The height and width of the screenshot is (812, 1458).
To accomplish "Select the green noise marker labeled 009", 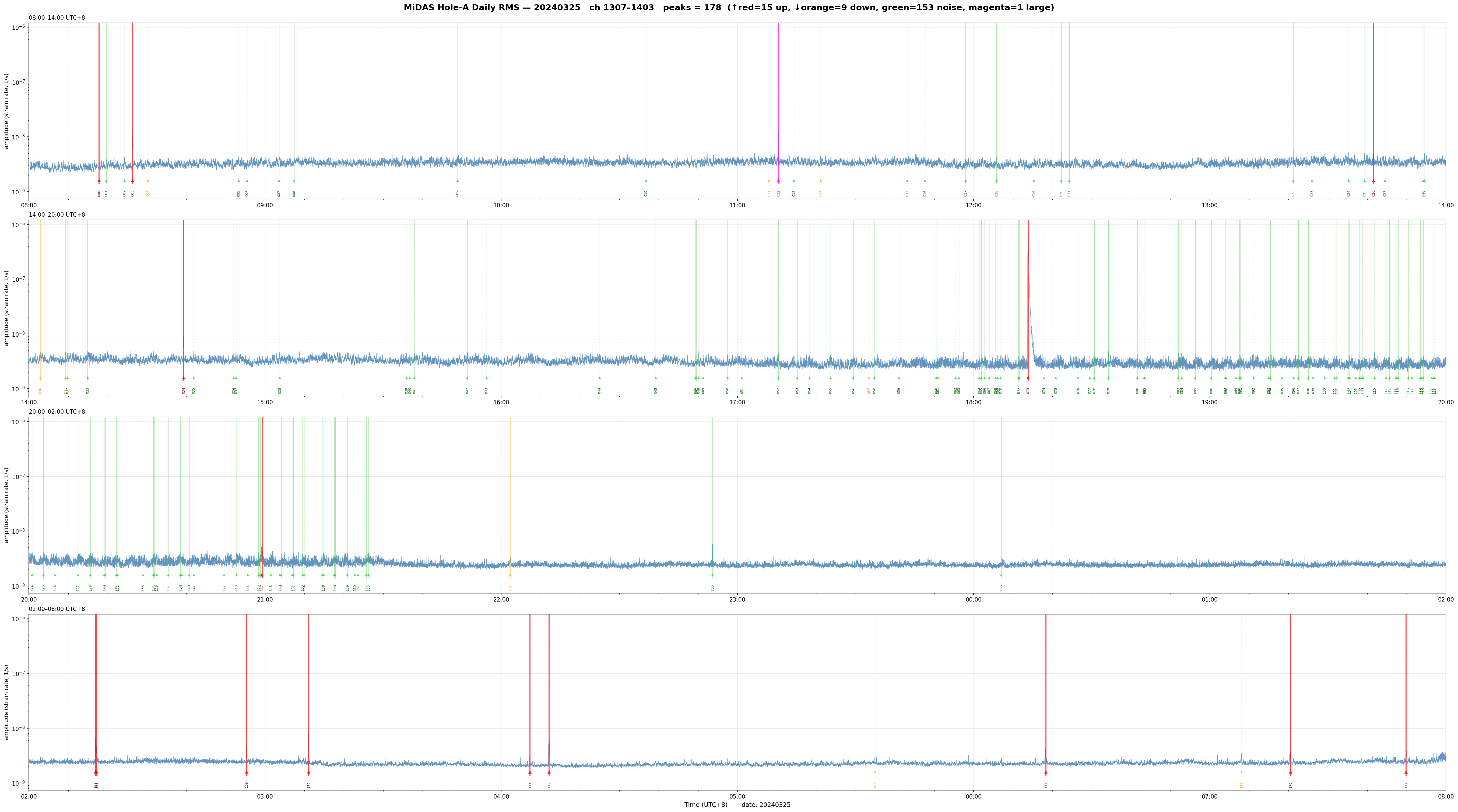I will pyautogui.click(x=457, y=181).
